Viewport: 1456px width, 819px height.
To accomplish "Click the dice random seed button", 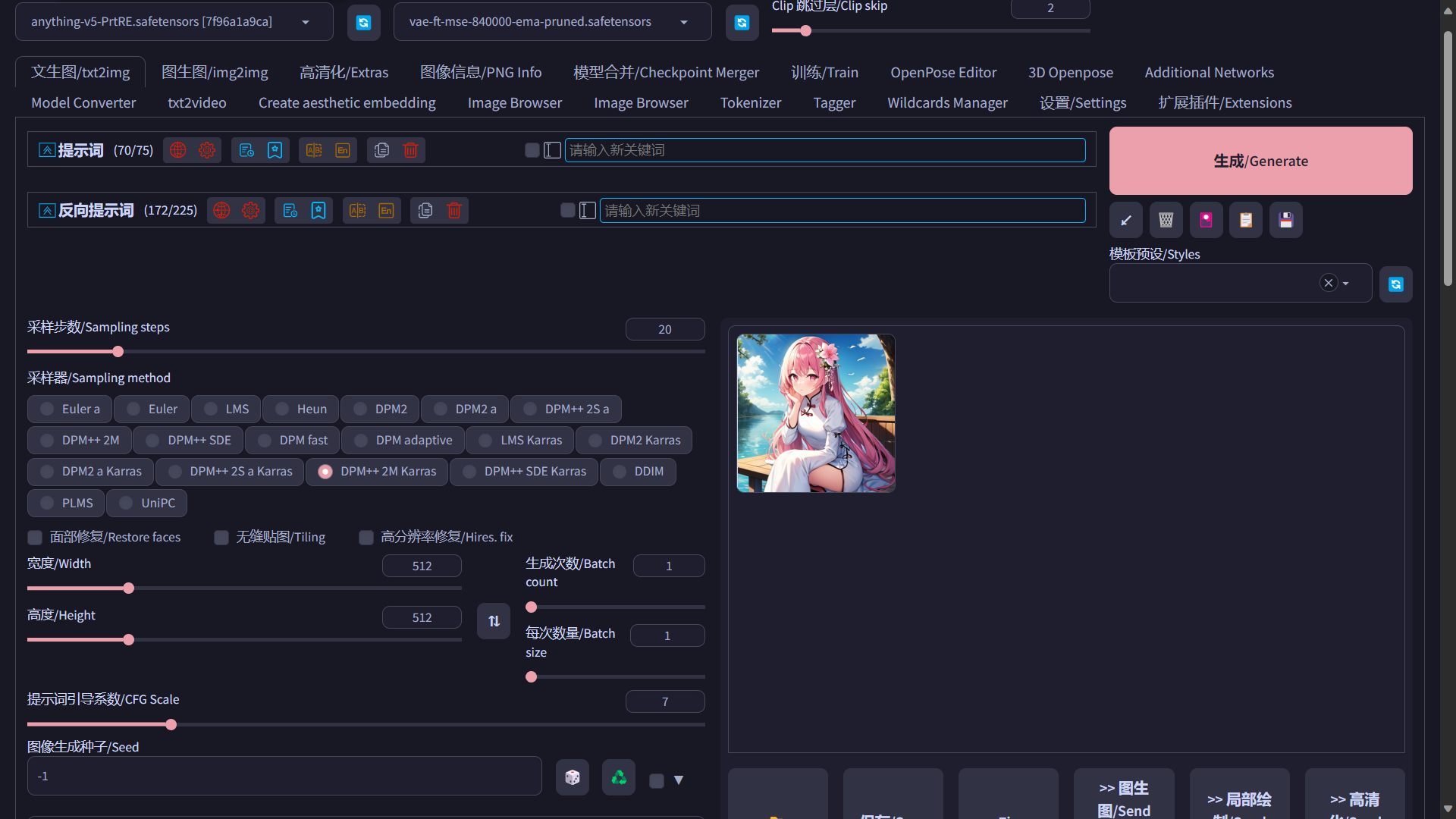I will [x=573, y=777].
